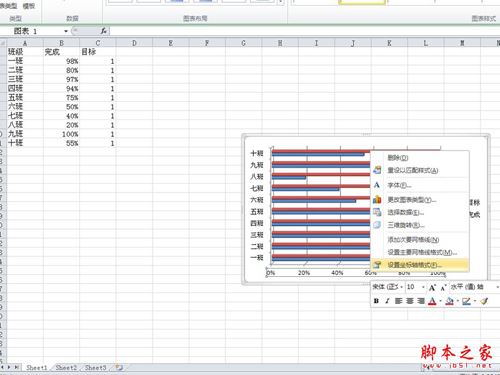Click the grow font size icon
This screenshot has width=500, height=375.
[x=432, y=287]
